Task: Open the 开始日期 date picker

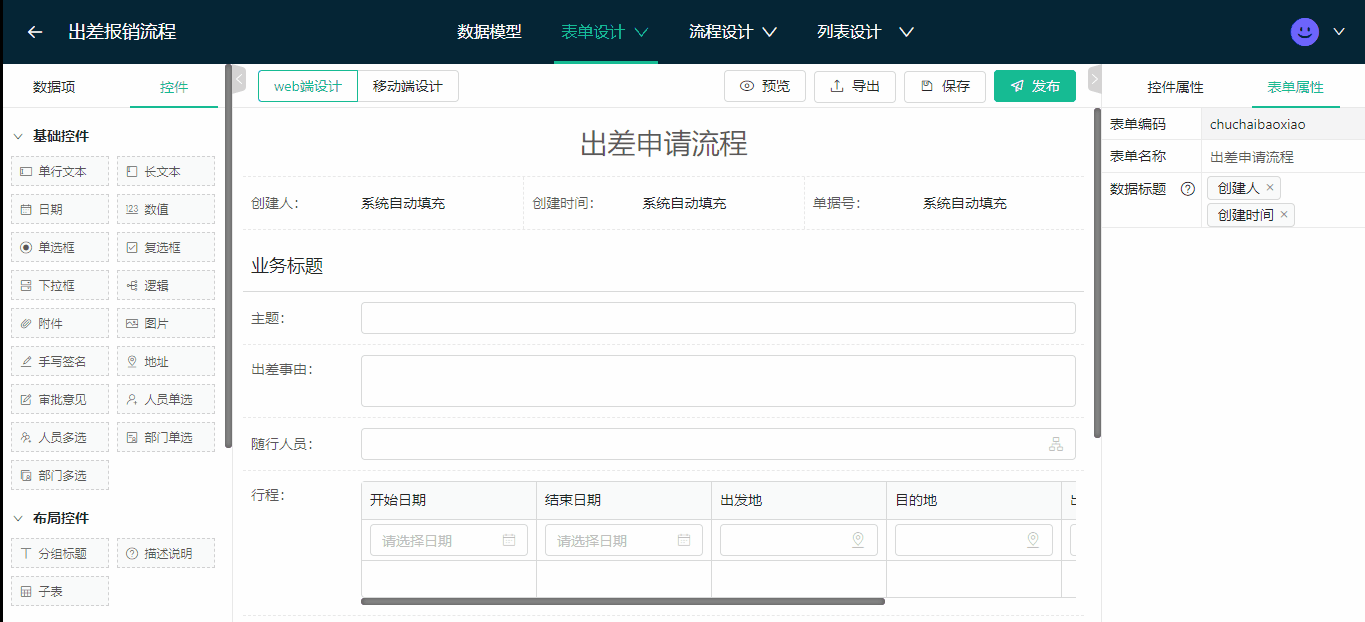Action: tap(449, 540)
